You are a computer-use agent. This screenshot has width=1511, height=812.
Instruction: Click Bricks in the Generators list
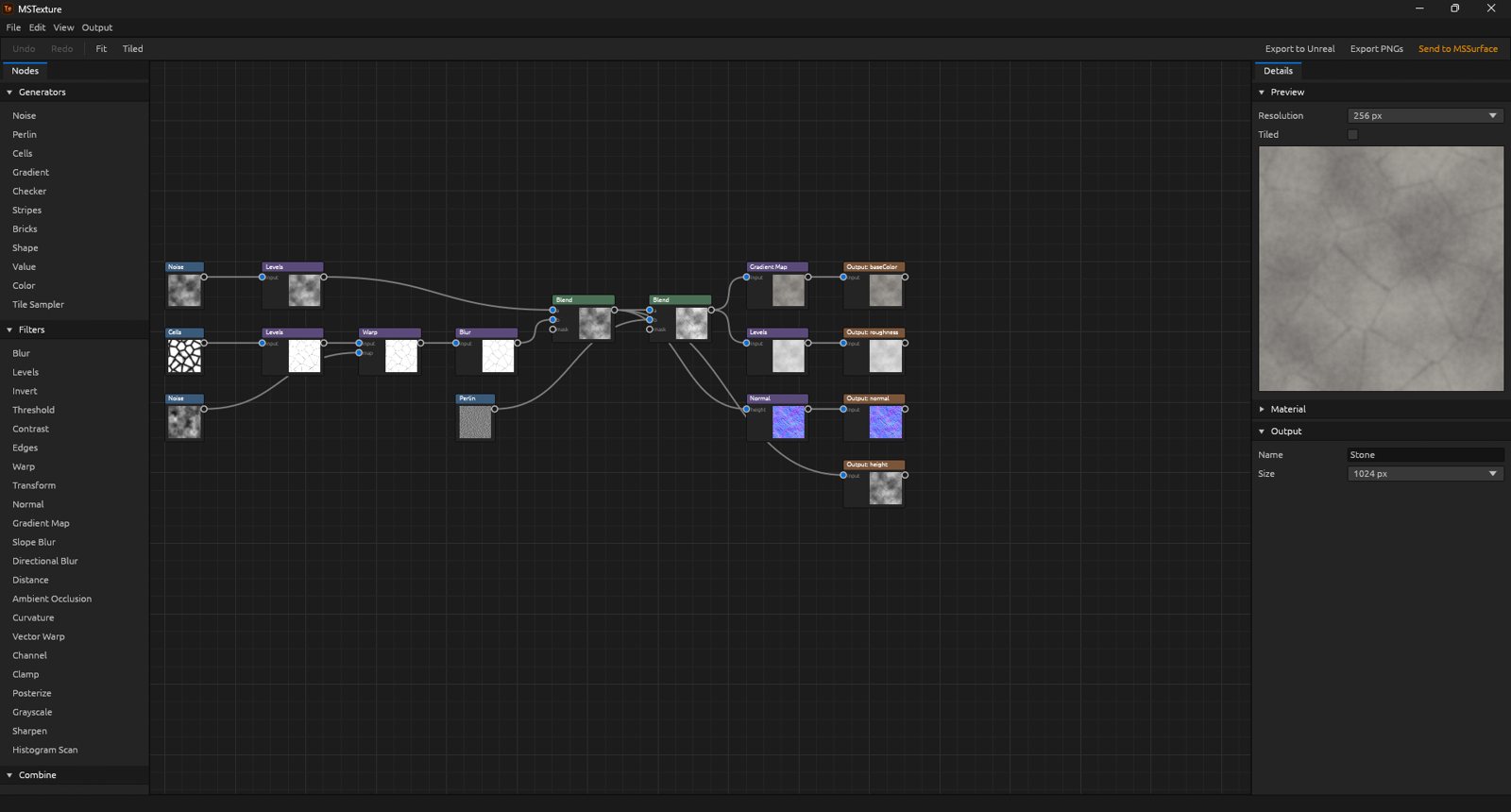(x=25, y=229)
